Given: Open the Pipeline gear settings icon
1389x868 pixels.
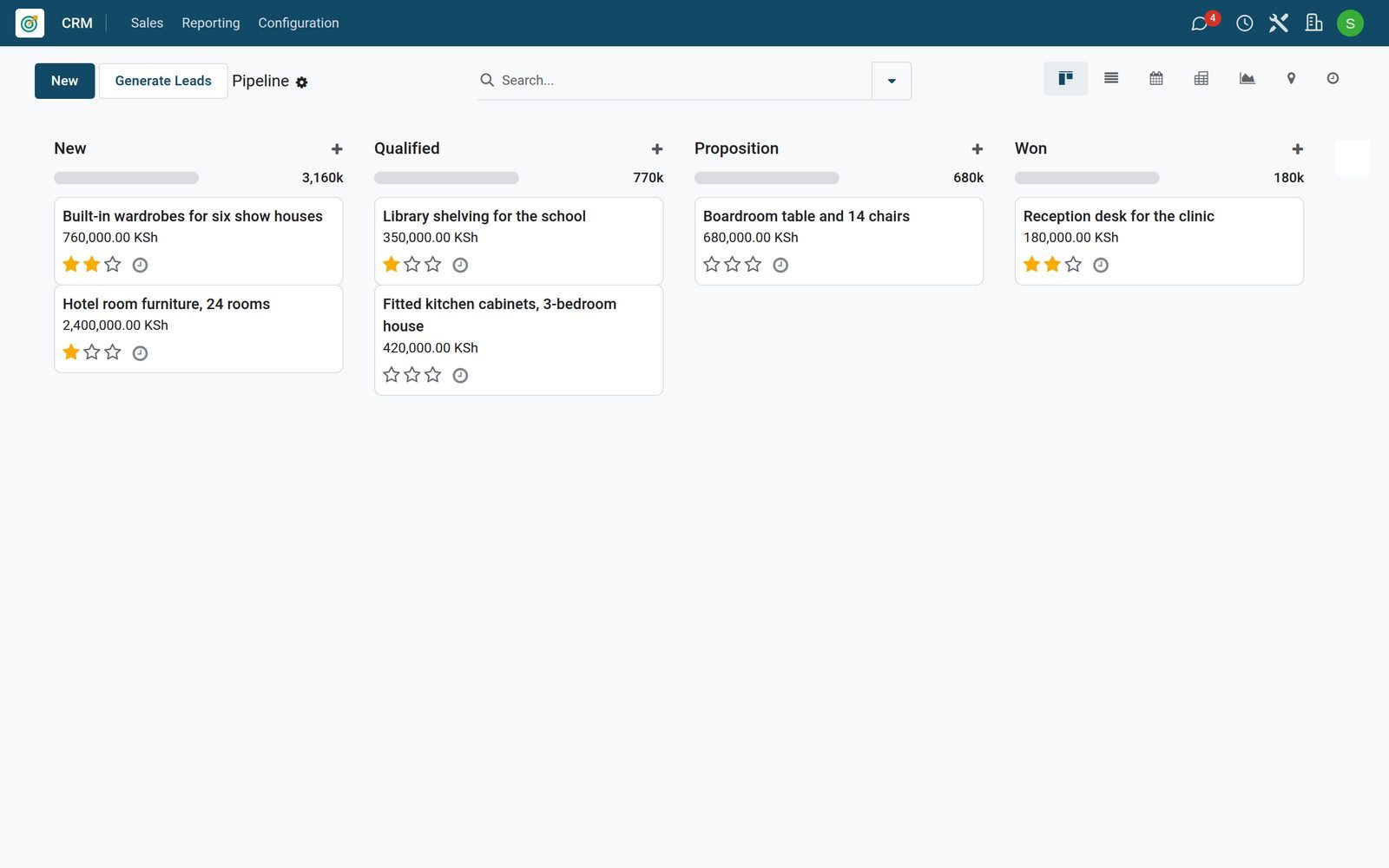Looking at the screenshot, I should [x=301, y=82].
